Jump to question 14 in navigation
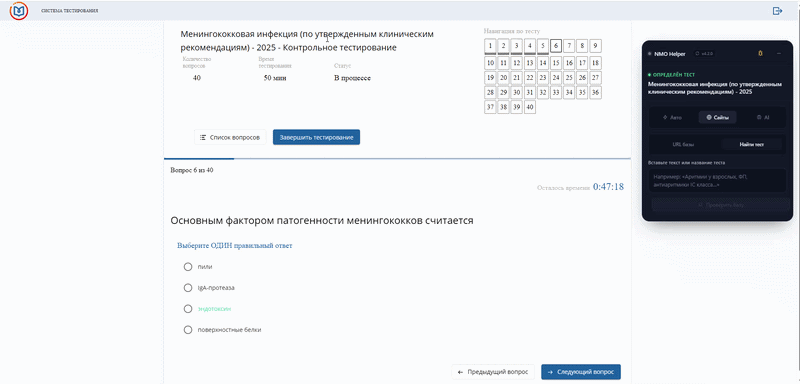 pyautogui.click(x=543, y=63)
